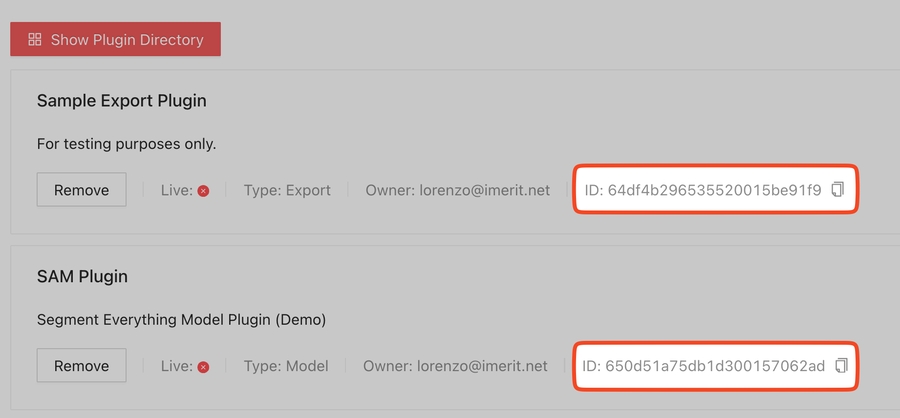Copy the SAM Plugin ID
Screen dimensions: 900x418
[x=841, y=365]
